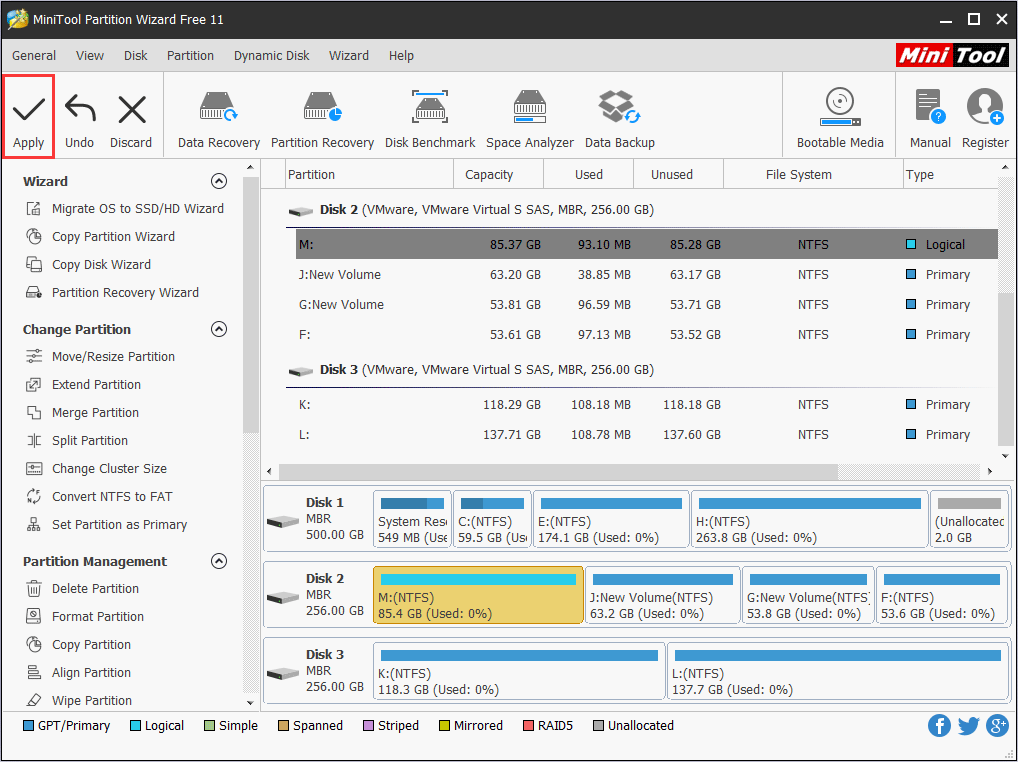Open the Manual
This screenshot has width=1018, height=762.
click(x=930, y=119)
